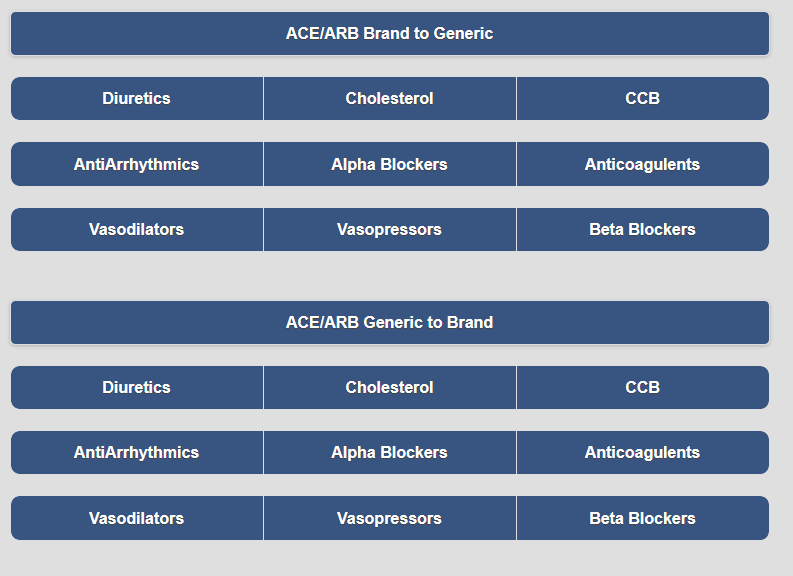This screenshot has width=793, height=576.
Task: Choose Cholesterol under Generic to Brand
Action: tap(389, 387)
